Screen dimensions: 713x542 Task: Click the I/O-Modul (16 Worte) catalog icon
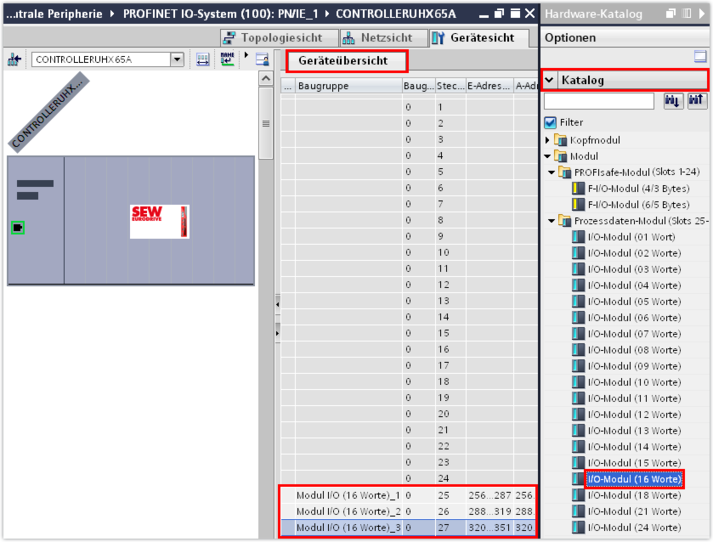coord(578,479)
